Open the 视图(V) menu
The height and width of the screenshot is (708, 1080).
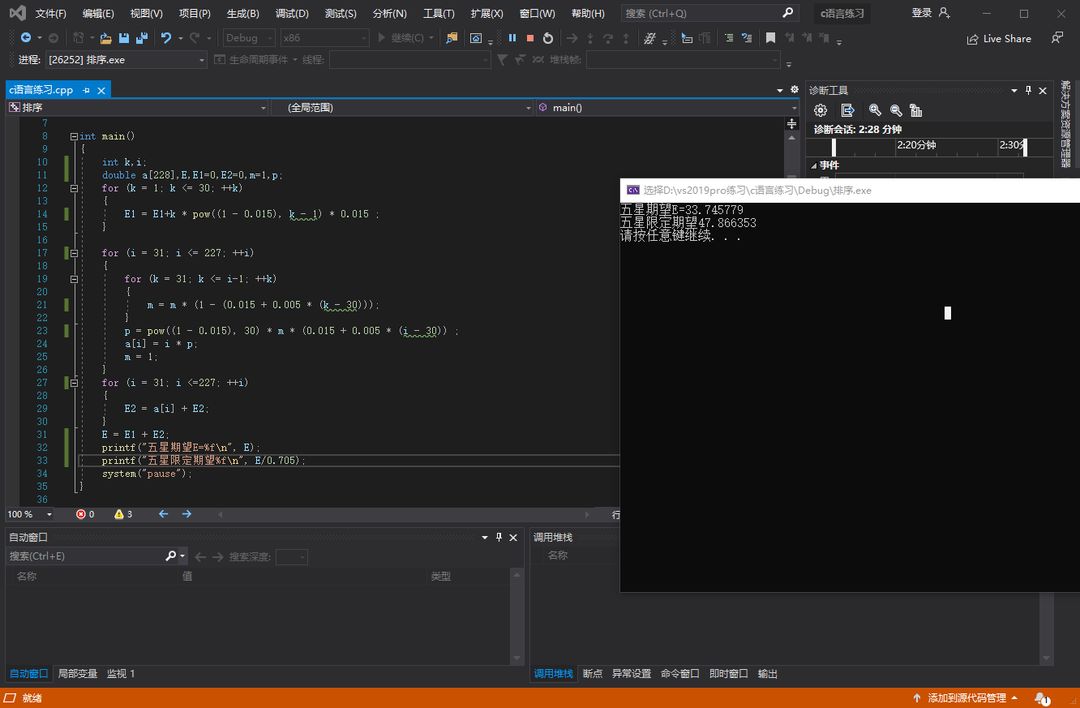pyautogui.click(x=146, y=13)
